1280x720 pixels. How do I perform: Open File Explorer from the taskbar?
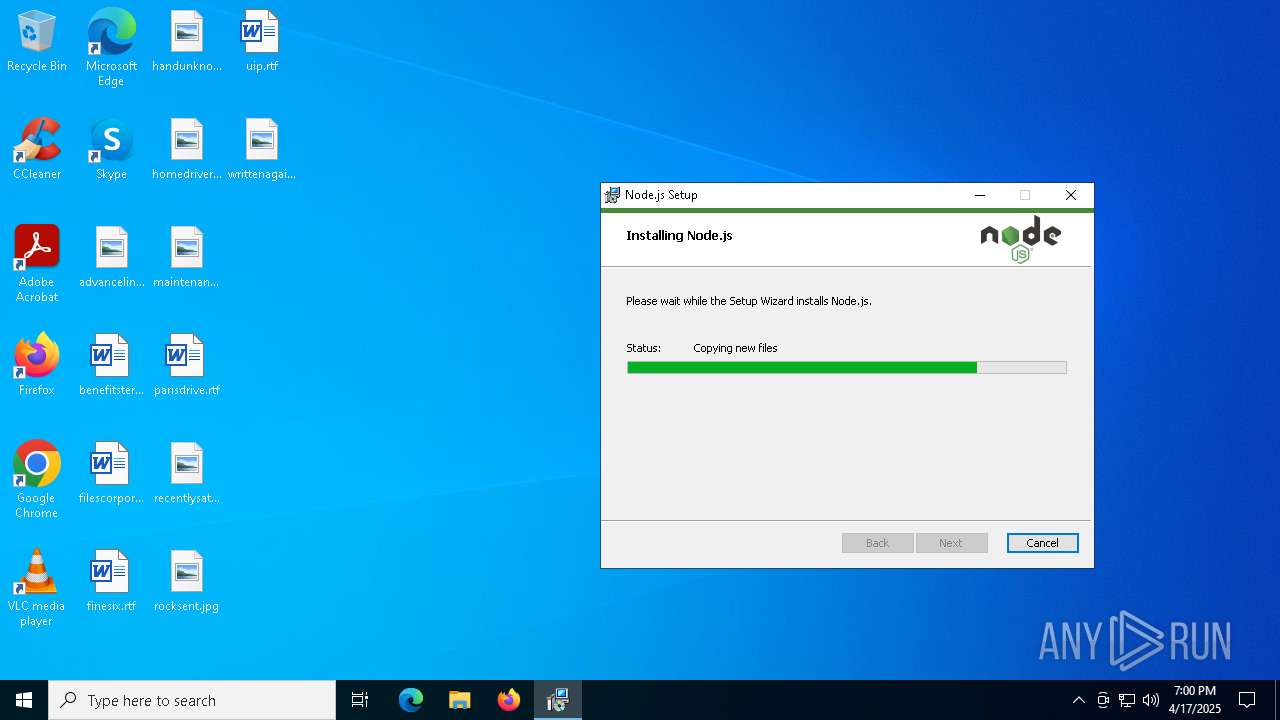(460, 700)
